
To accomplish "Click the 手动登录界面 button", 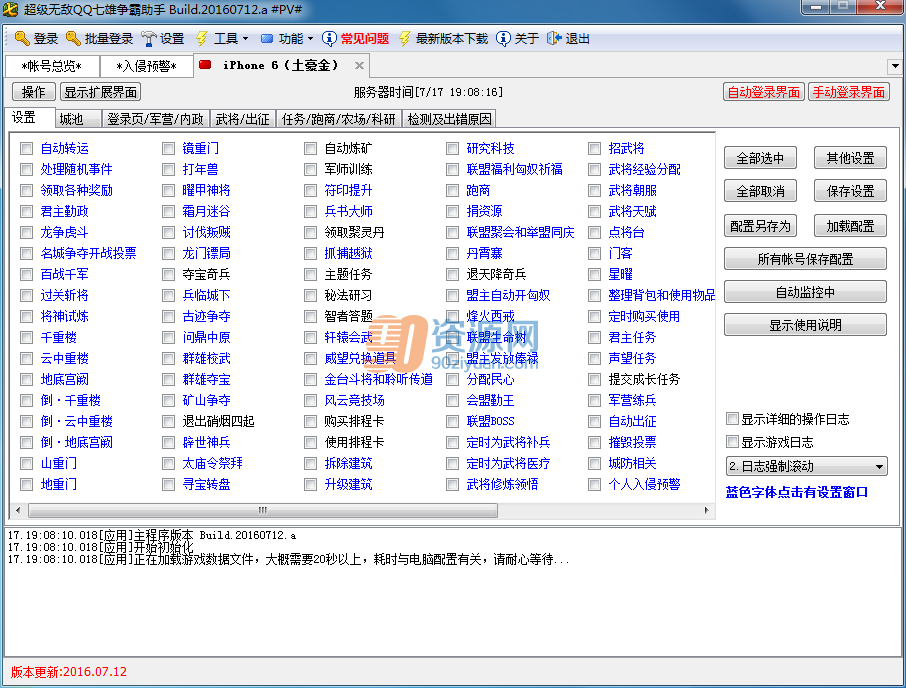I will point(848,92).
